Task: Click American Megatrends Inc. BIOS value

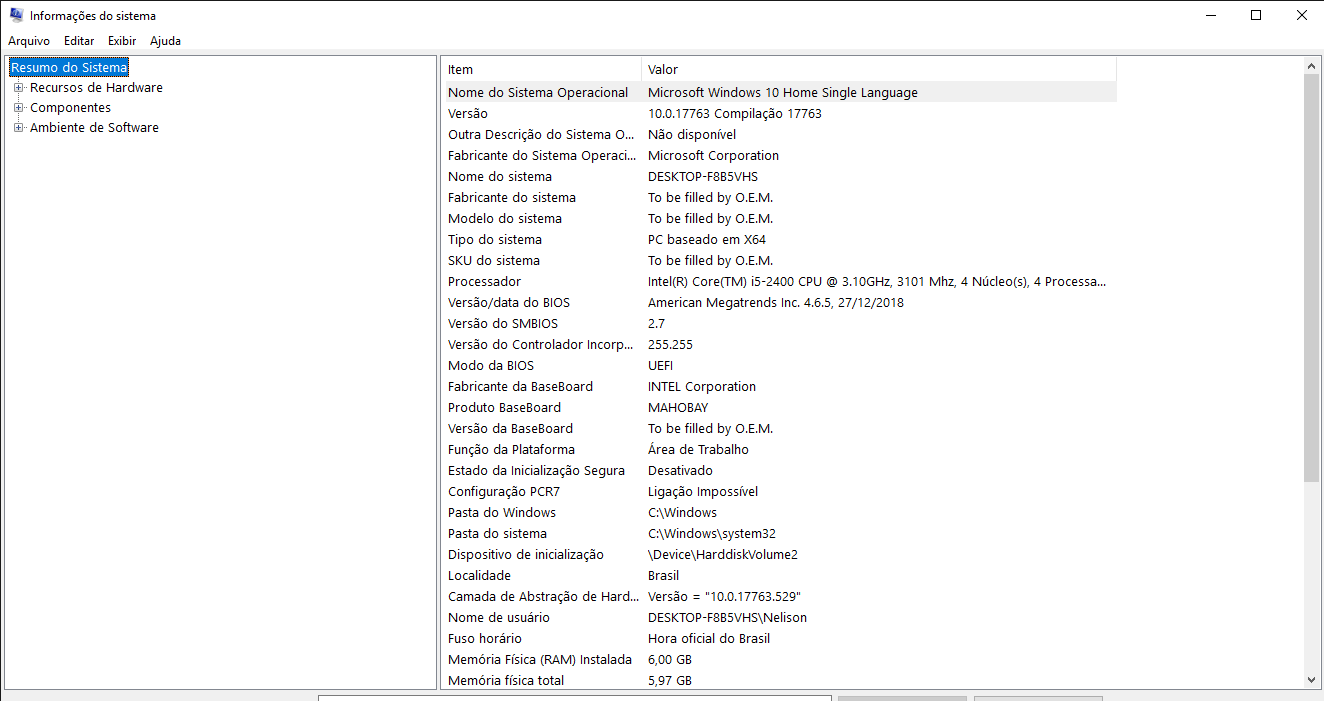Action: tap(776, 302)
